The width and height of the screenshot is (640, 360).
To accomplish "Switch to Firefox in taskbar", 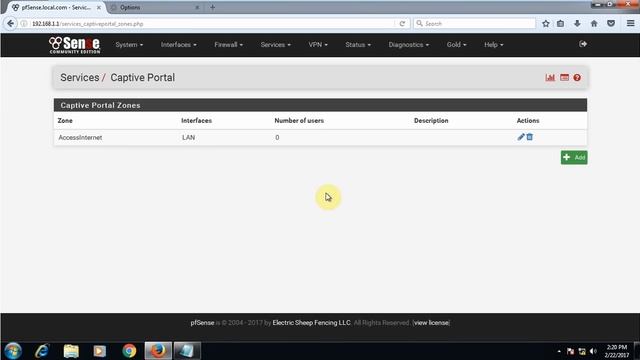I will click(158, 351).
